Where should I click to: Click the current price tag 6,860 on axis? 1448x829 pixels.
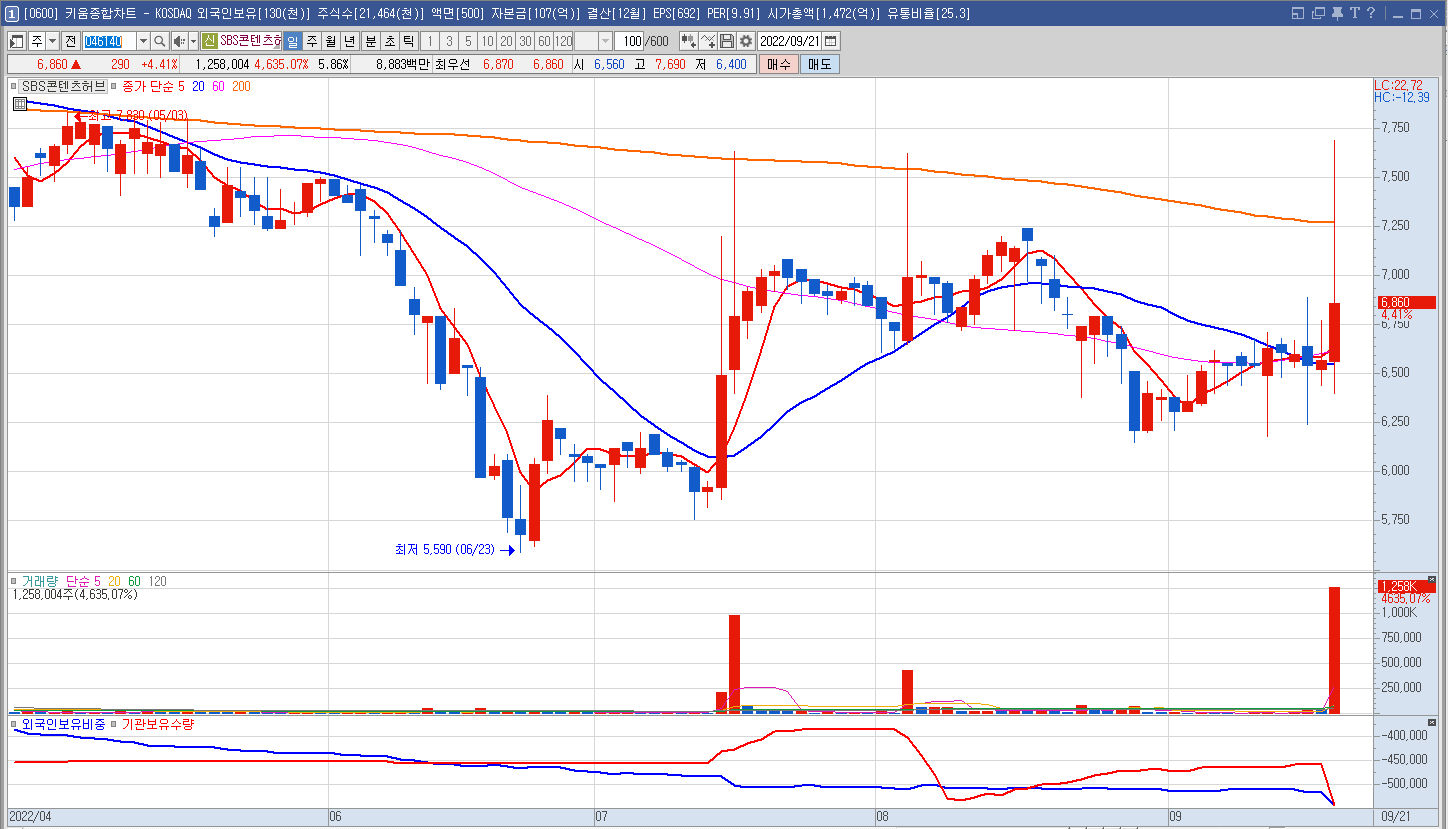1405,302
